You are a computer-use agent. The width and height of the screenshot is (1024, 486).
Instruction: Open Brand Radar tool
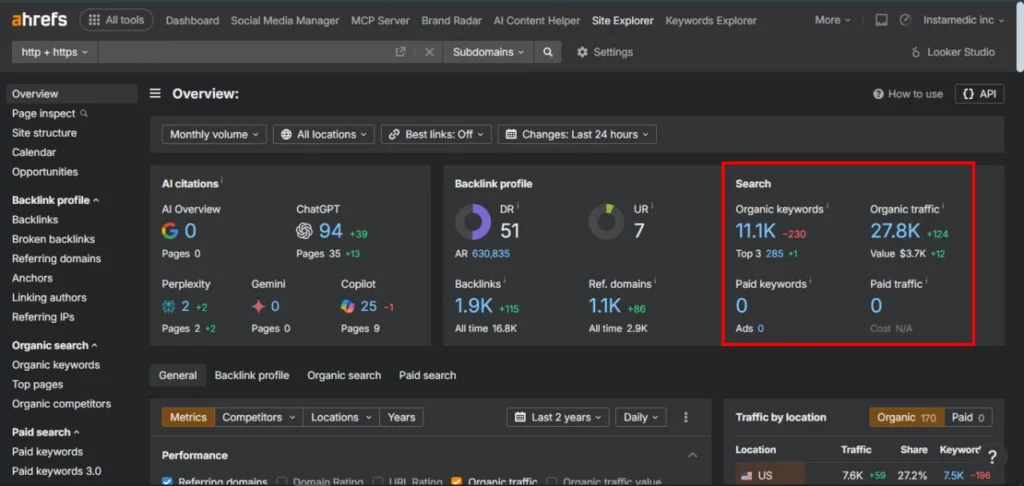(x=451, y=20)
